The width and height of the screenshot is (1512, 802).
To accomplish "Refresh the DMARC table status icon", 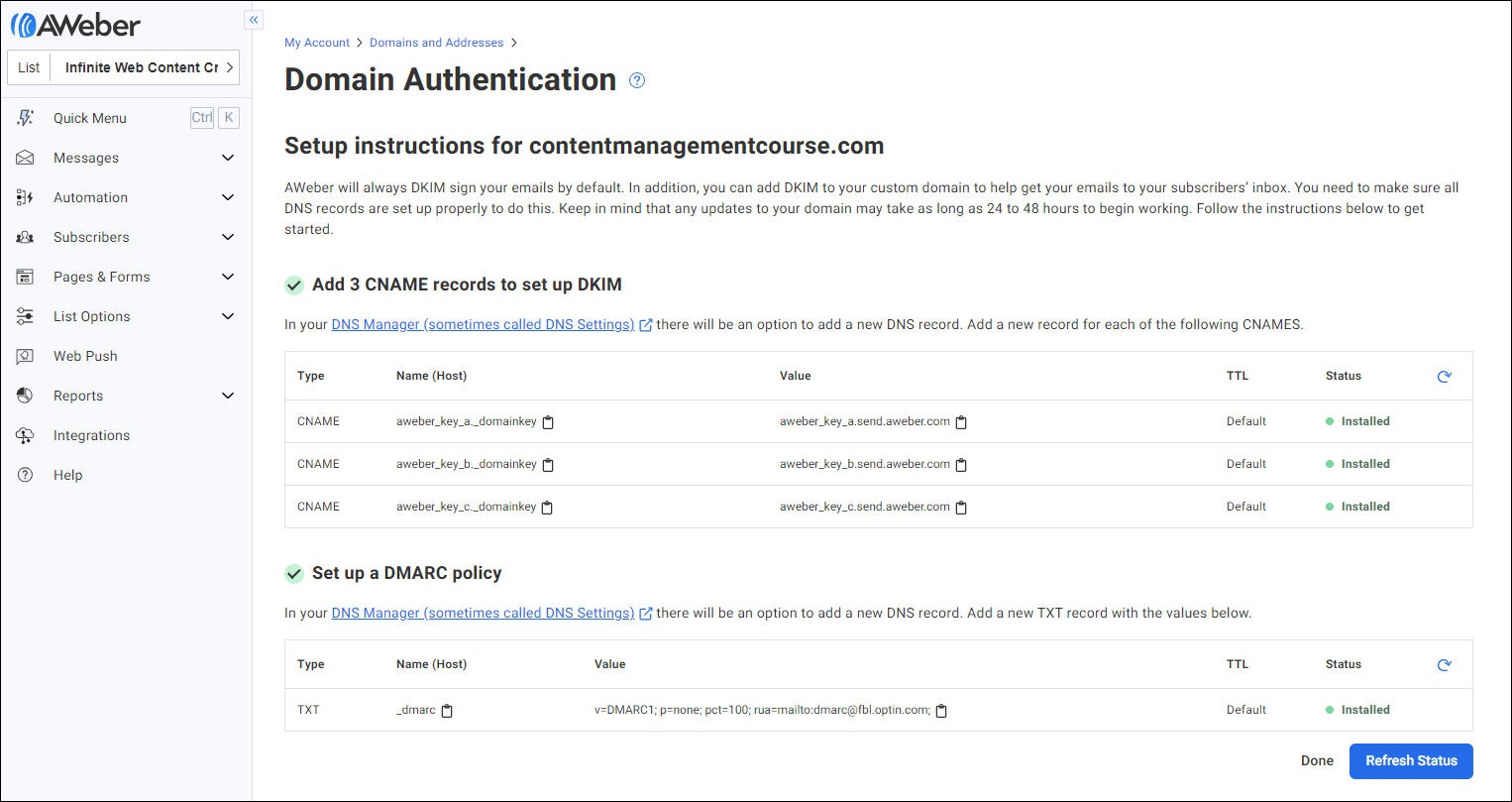I will pos(1444,665).
